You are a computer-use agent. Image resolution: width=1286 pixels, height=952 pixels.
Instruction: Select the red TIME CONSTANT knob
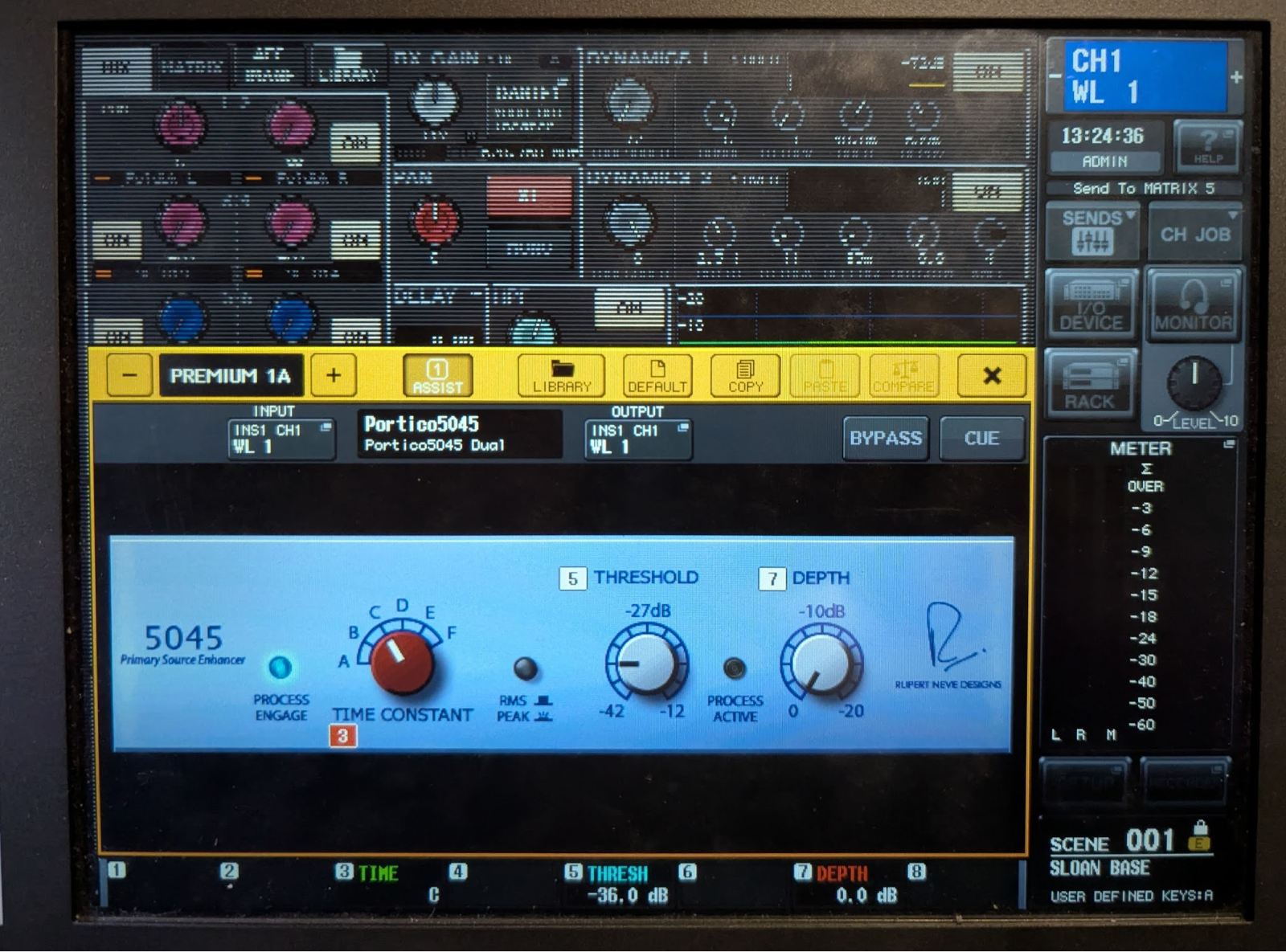(401, 662)
